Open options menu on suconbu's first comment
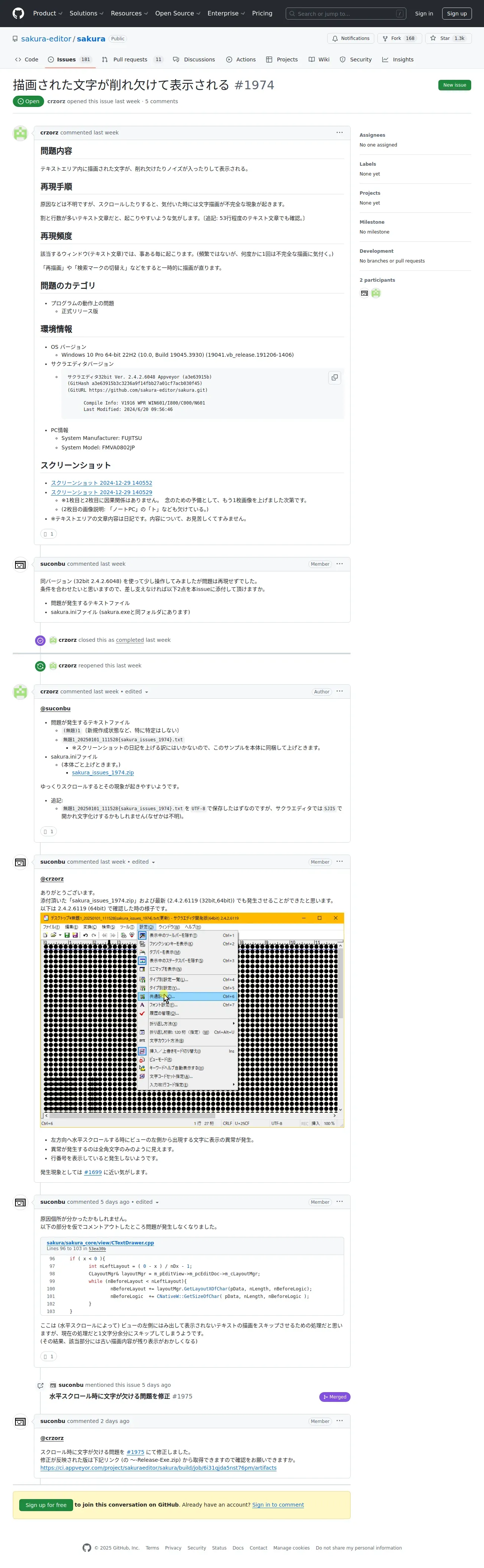The image size is (484, 1568). 340,563
